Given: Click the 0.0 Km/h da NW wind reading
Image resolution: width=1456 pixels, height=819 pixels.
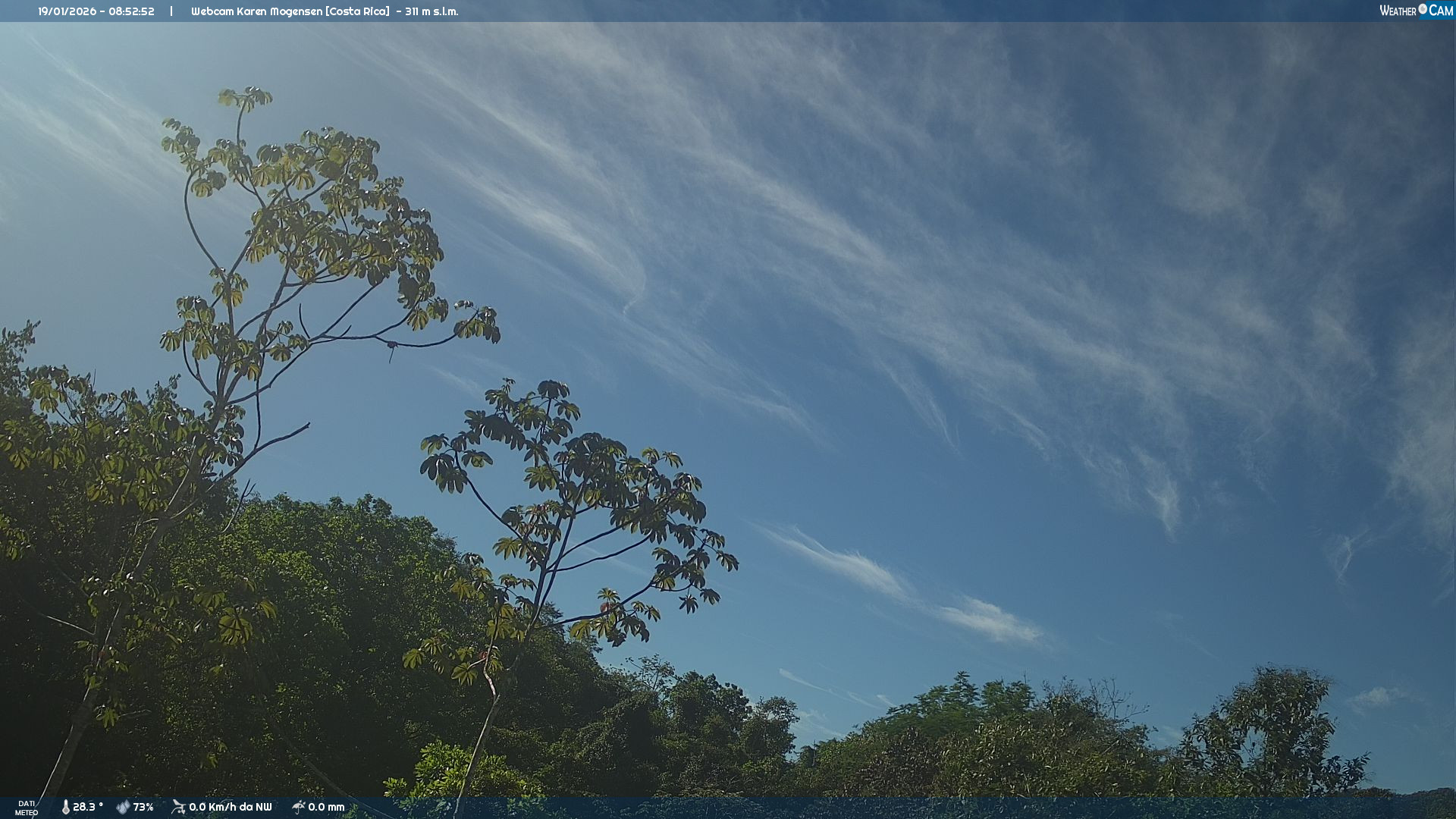Looking at the screenshot, I should point(231,807).
